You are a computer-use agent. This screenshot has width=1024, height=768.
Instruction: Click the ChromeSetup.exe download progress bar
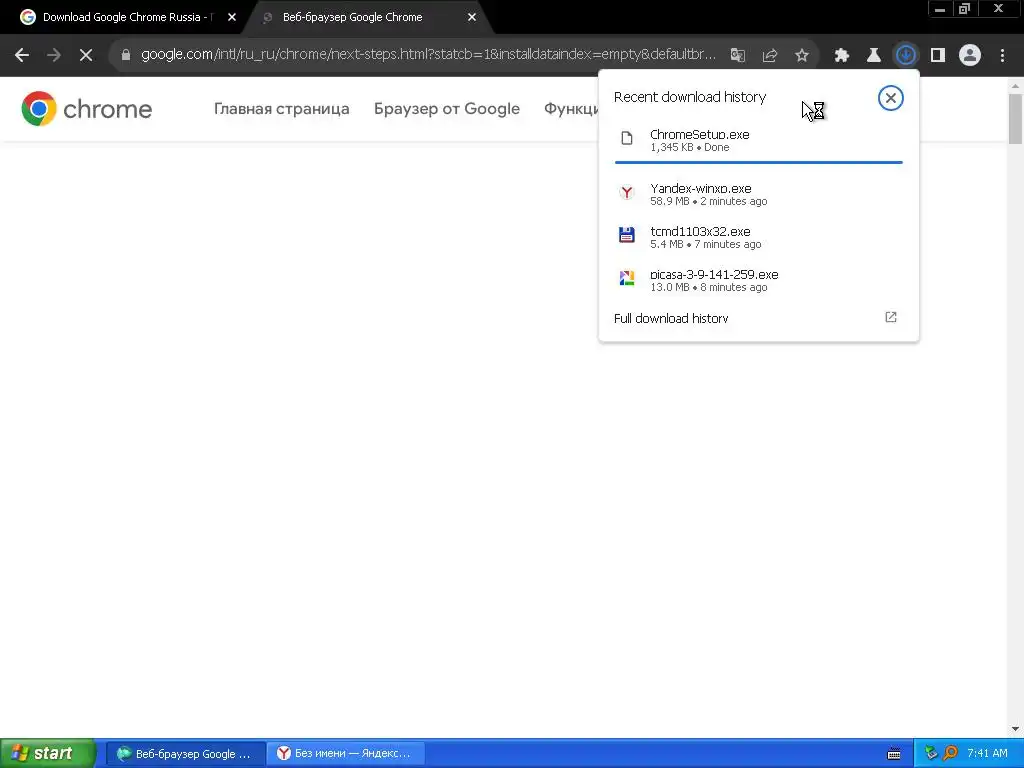click(x=759, y=162)
